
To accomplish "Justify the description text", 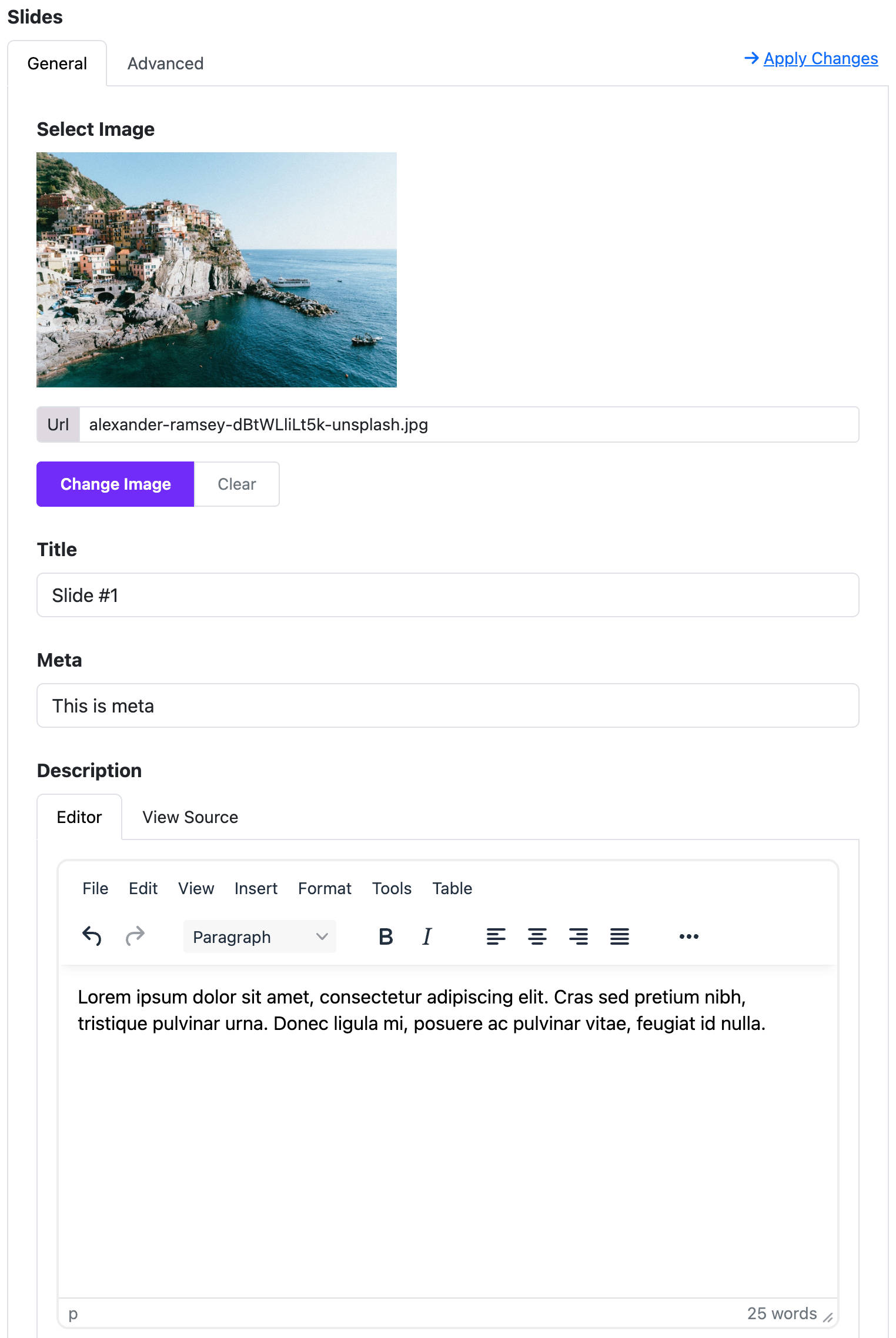I will 620,936.
